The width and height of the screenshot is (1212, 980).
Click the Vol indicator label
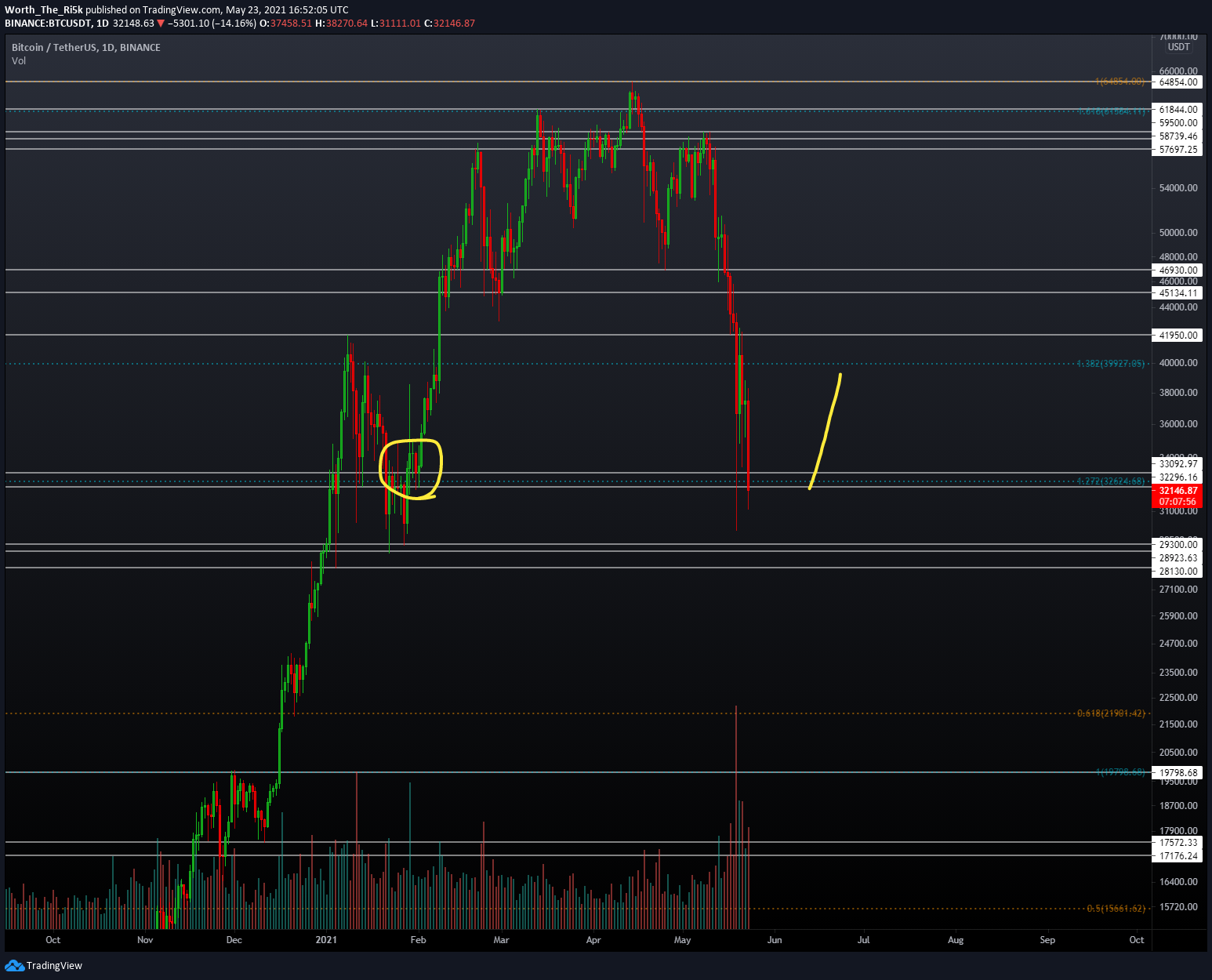click(x=19, y=61)
